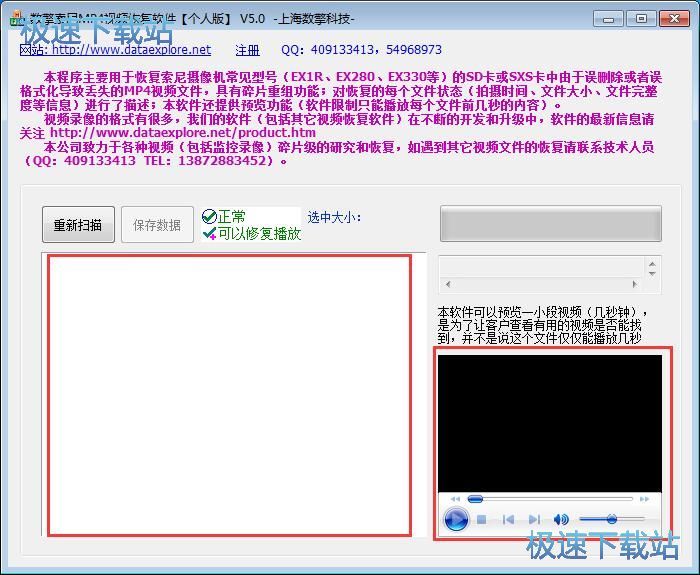Click the scroll left arrow in info box

click(x=448, y=284)
